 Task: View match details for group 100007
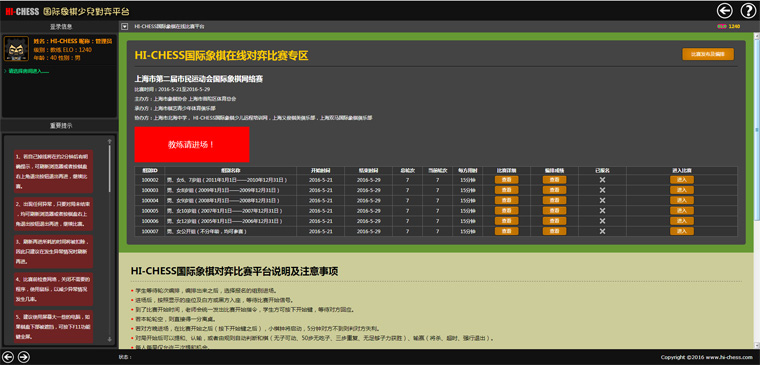(x=507, y=231)
